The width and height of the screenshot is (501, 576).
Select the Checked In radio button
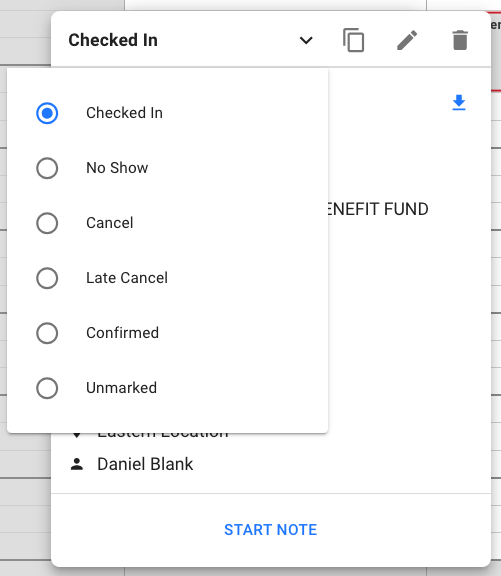[47, 113]
